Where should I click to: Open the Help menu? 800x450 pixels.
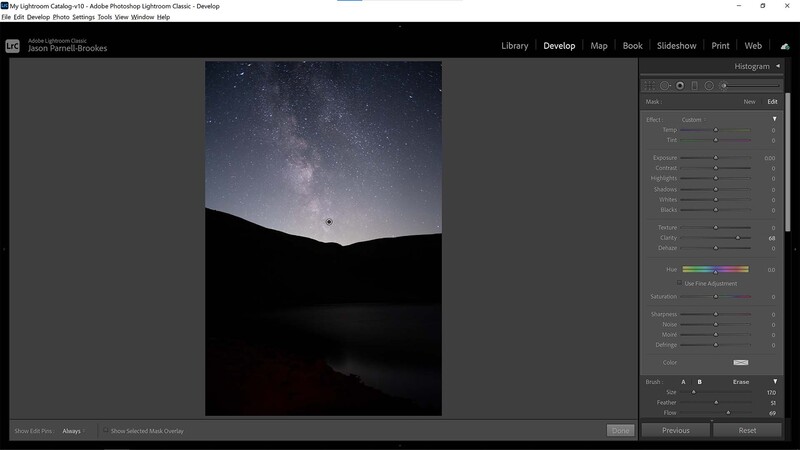(x=163, y=17)
